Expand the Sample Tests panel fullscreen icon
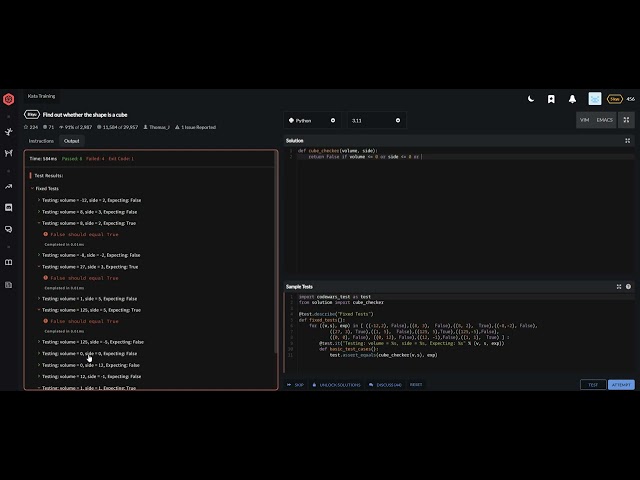Image resolution: width=640 pixels, height=480 pixels. pos(619,287)
